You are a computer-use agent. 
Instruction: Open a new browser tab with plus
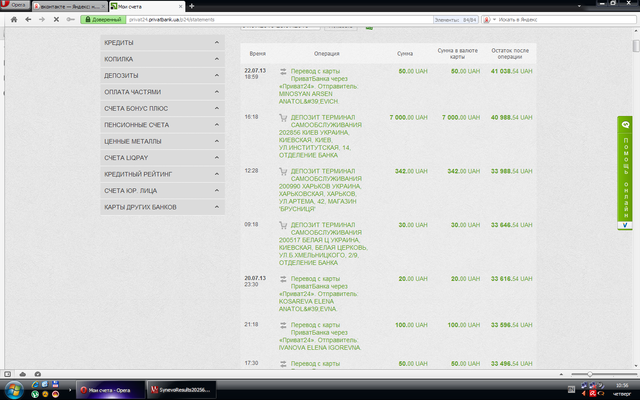tap(191, 6)
